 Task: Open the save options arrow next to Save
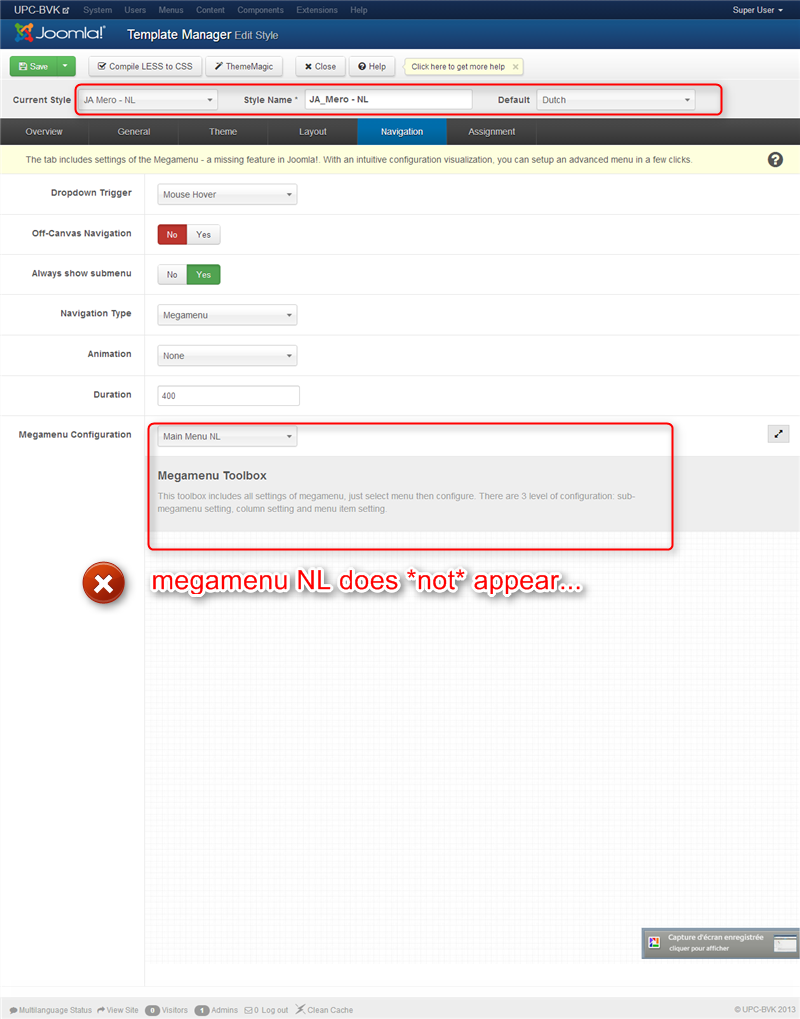point(66,66)
